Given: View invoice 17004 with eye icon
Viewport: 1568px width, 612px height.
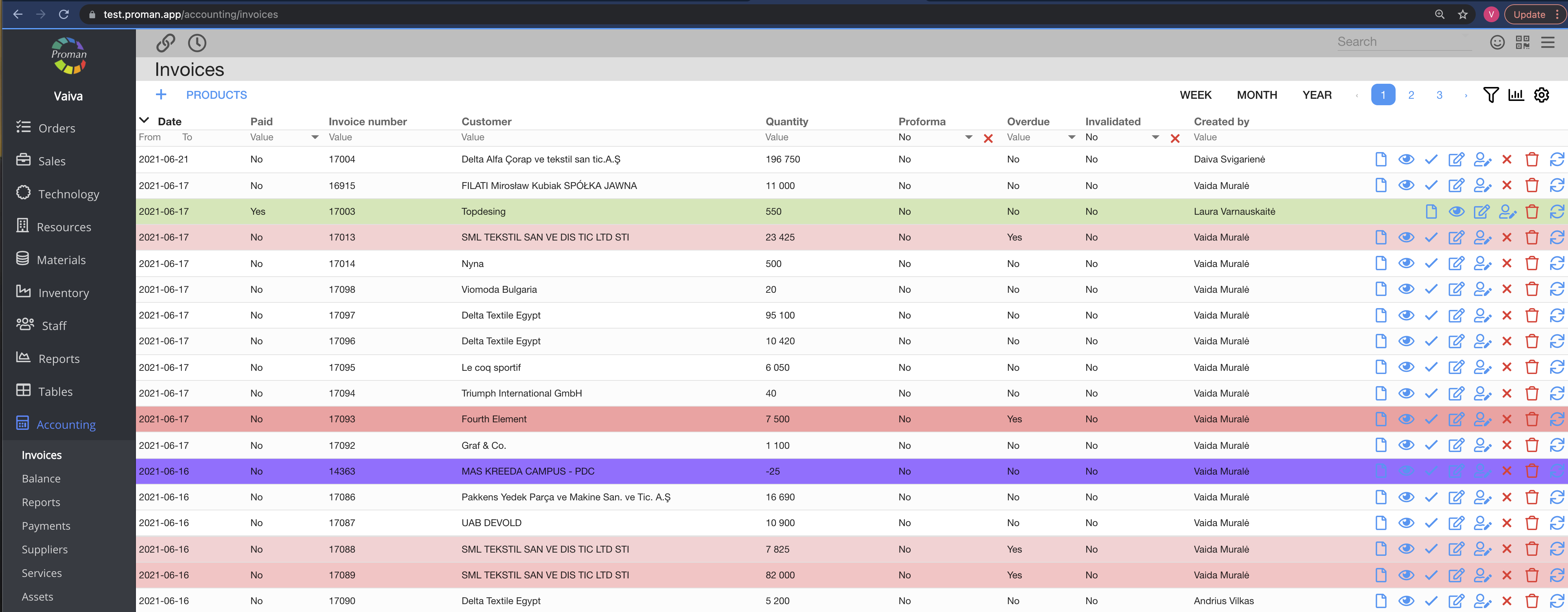Looking at the screenshot, I should pos(1406,160).
